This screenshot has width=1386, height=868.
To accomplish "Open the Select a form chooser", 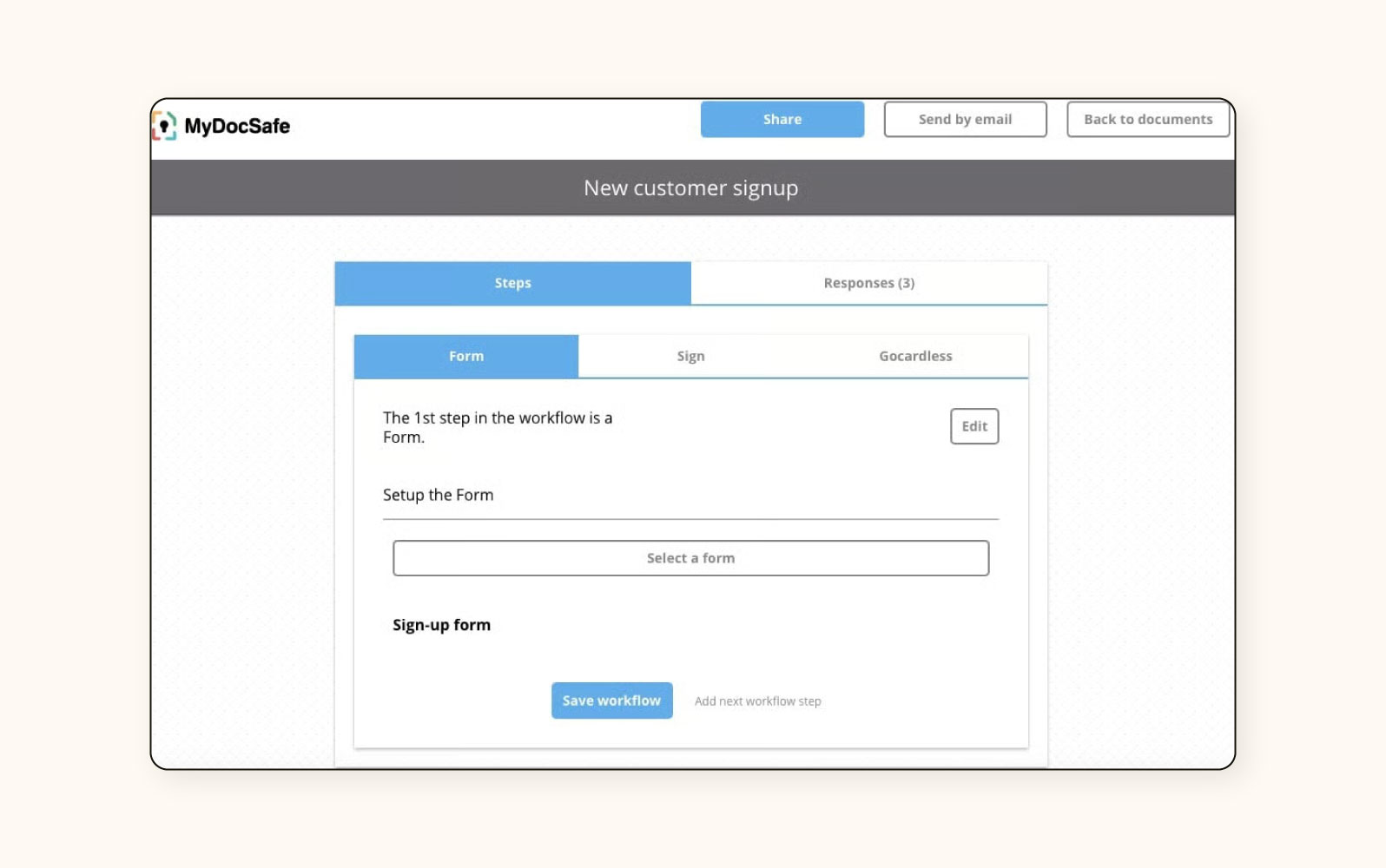I will [691, 558].
